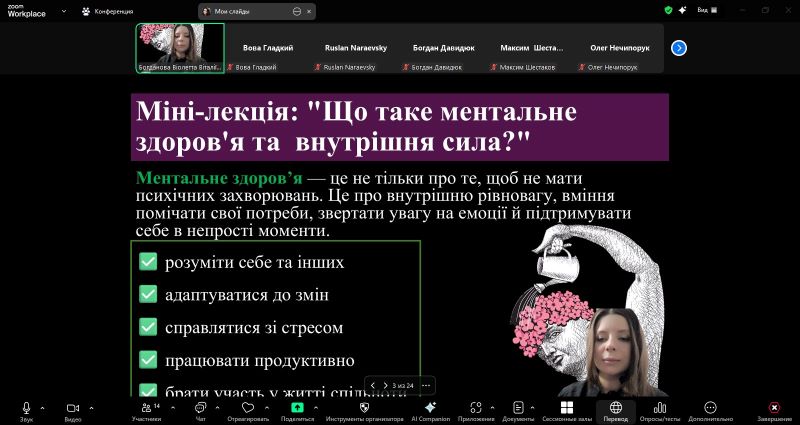Select Ruslan Naraevsky's participant tile
Viewport: 800px width, 425px height.
point(346,48)
